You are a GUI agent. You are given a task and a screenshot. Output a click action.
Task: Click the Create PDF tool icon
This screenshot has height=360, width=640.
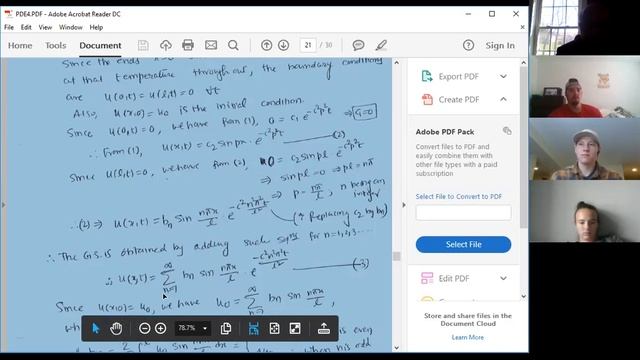[x=427, y=100]
